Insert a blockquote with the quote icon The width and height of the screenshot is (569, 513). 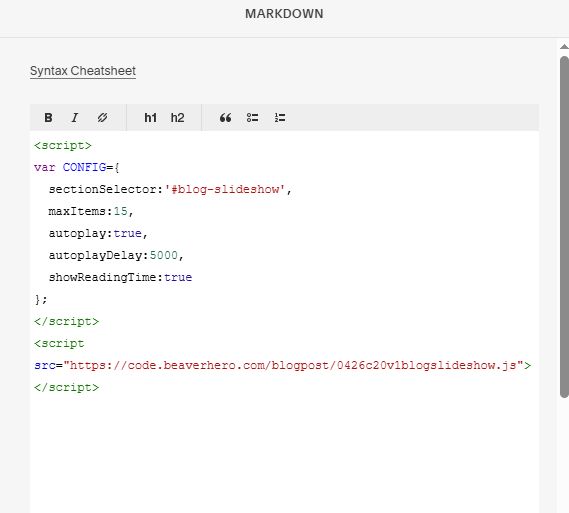[225, 118]
